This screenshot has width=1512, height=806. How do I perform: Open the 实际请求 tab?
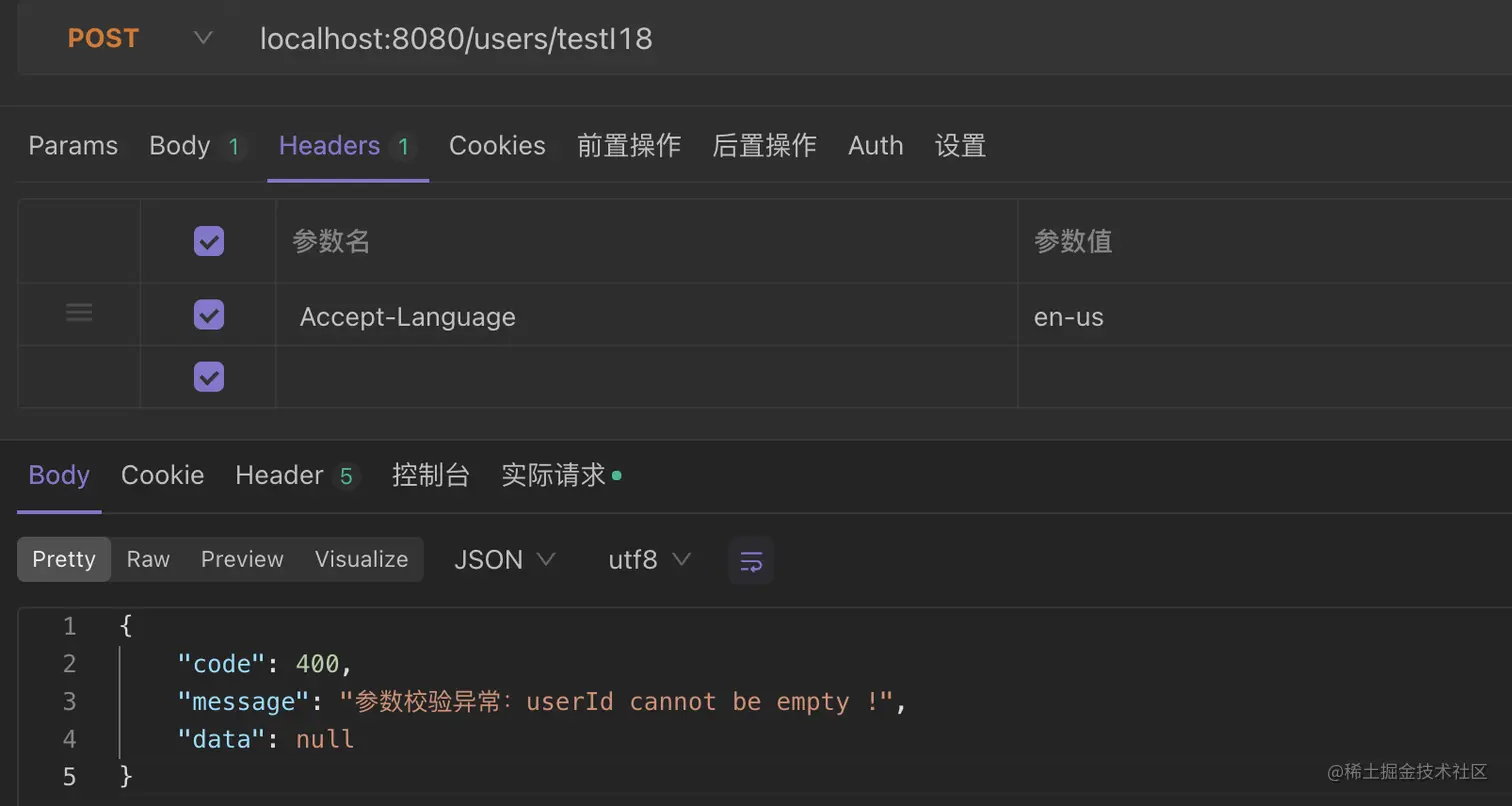point(561,475)
